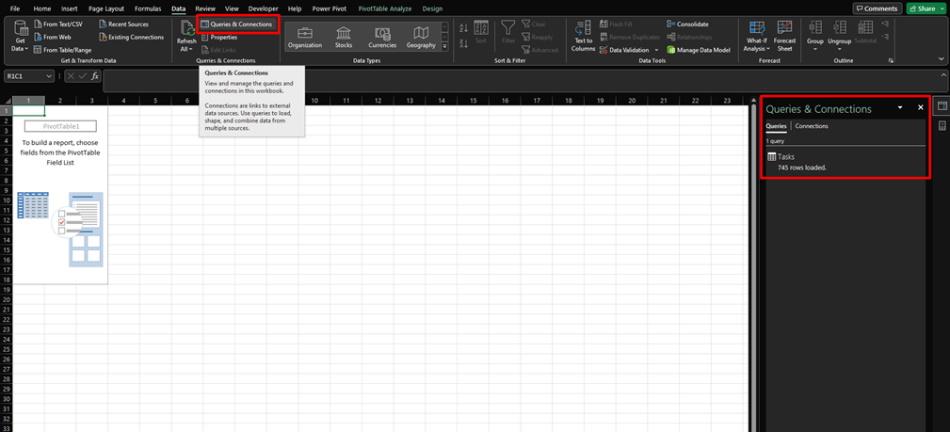
Task: Open the File menu
Action: pos(15,8)
